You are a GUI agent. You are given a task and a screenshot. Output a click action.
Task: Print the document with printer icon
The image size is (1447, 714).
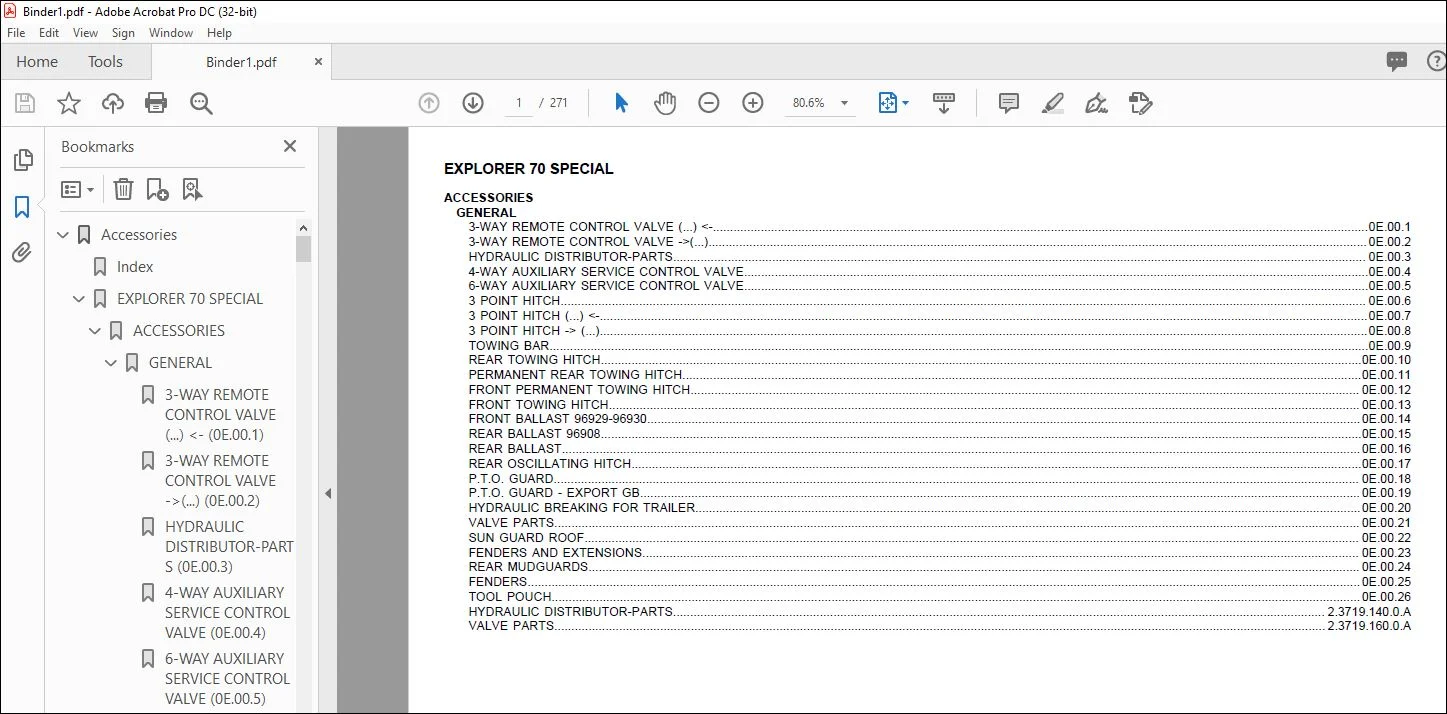(156, 103)
